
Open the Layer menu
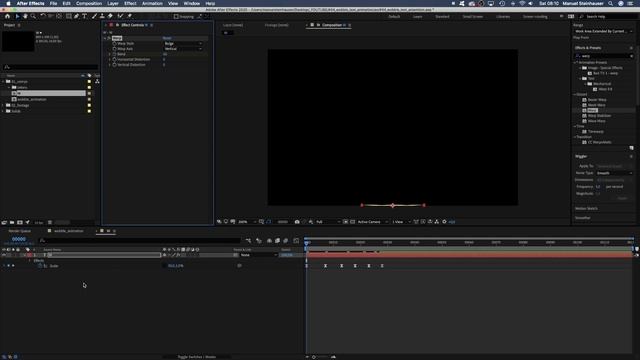coord(113,3)
